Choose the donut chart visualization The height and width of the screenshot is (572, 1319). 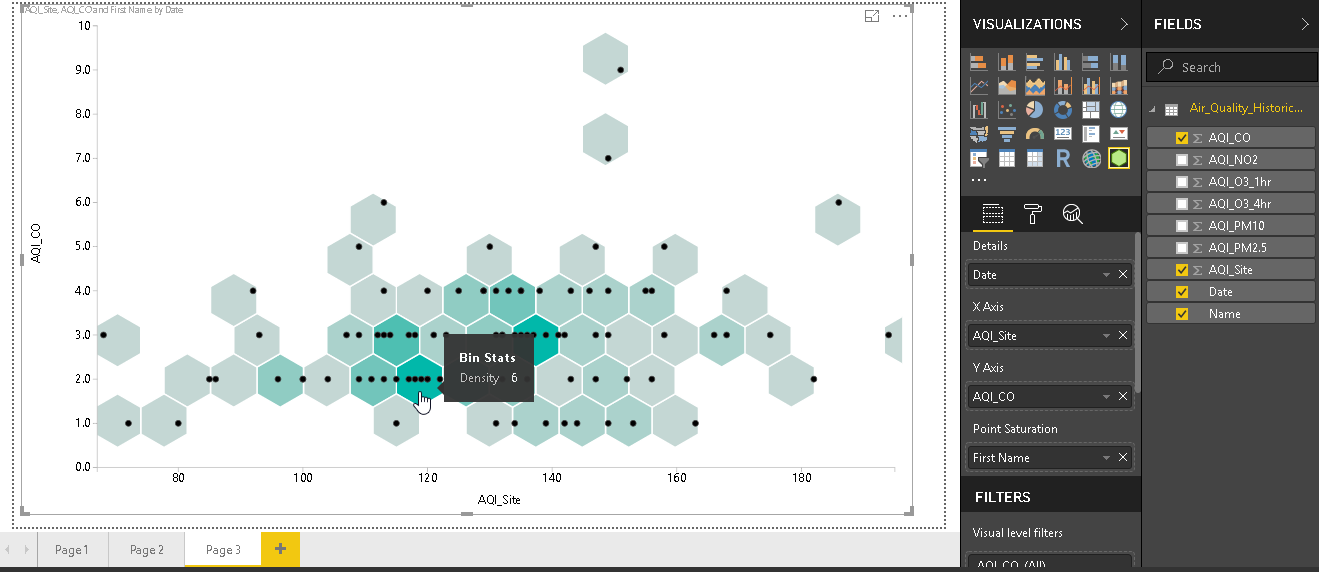click(1063, 110)
